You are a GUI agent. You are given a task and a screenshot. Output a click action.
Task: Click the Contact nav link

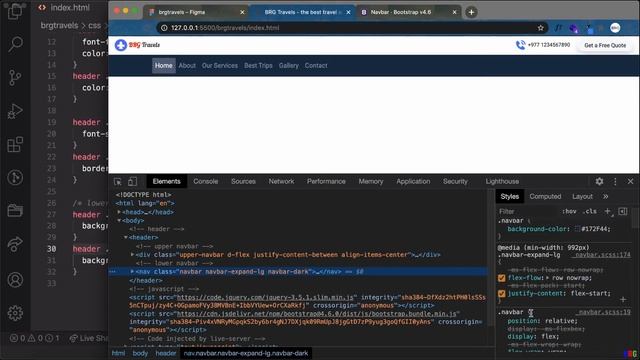pos(316,65)
